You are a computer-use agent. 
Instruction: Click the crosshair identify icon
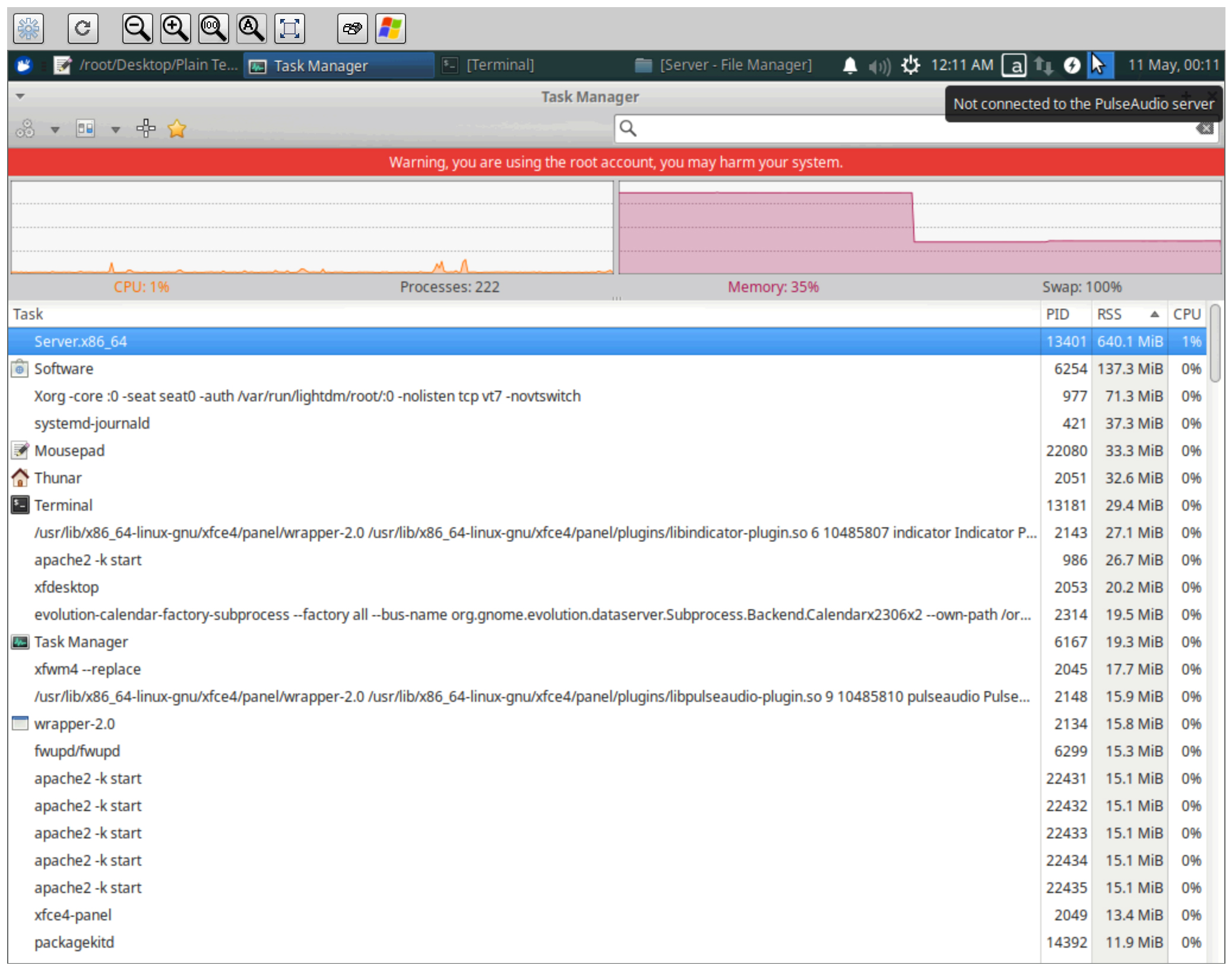[x=146, y=128]
